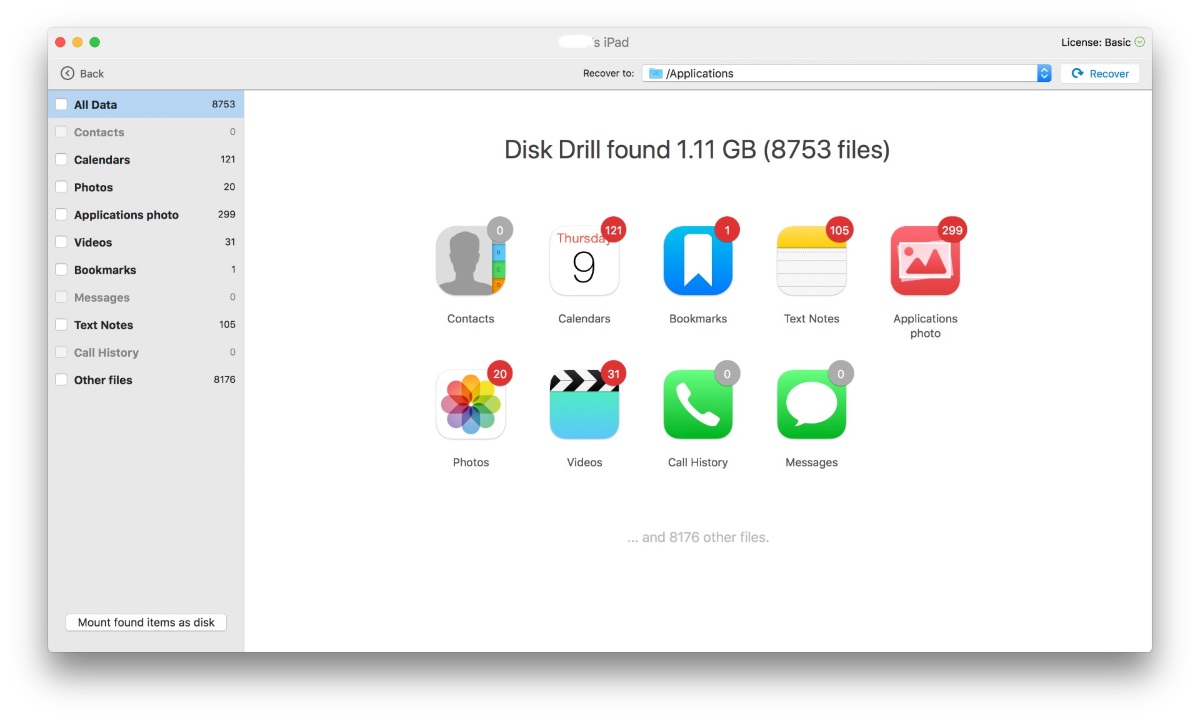Check the Calendars checkbox

click(61, 159)
